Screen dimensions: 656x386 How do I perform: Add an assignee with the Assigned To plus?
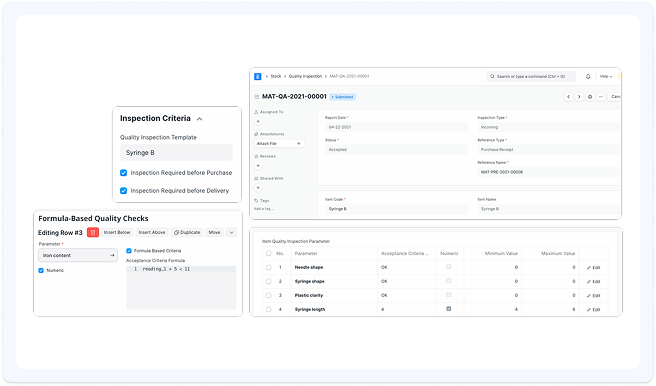point(258,121)
